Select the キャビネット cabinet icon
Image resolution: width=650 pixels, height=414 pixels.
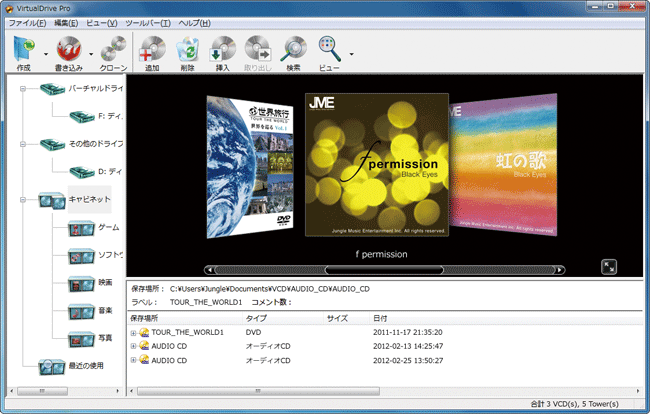(52, 201)
